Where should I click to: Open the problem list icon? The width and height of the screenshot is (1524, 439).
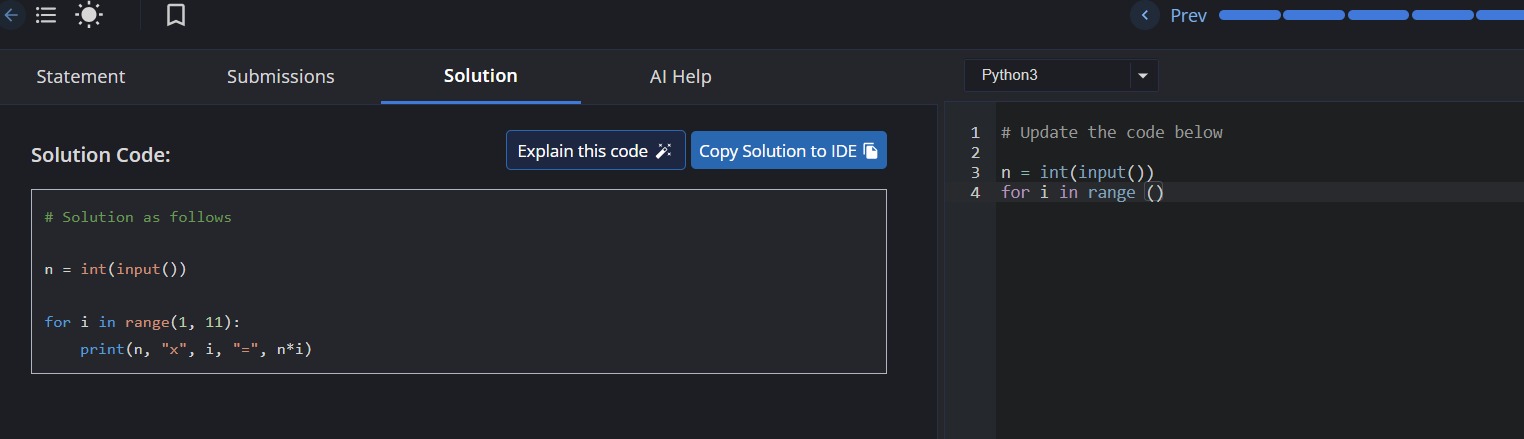click(x=45, y=15)
